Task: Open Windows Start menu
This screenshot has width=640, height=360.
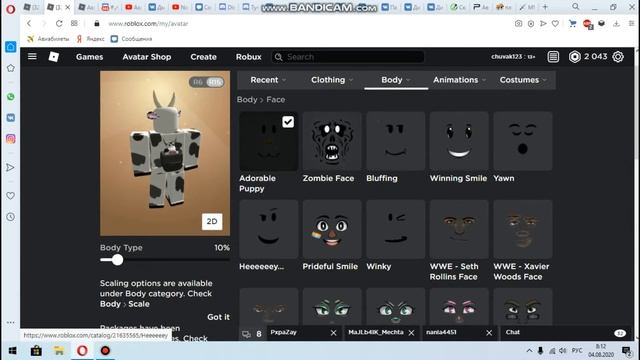Action: [13, 351]
